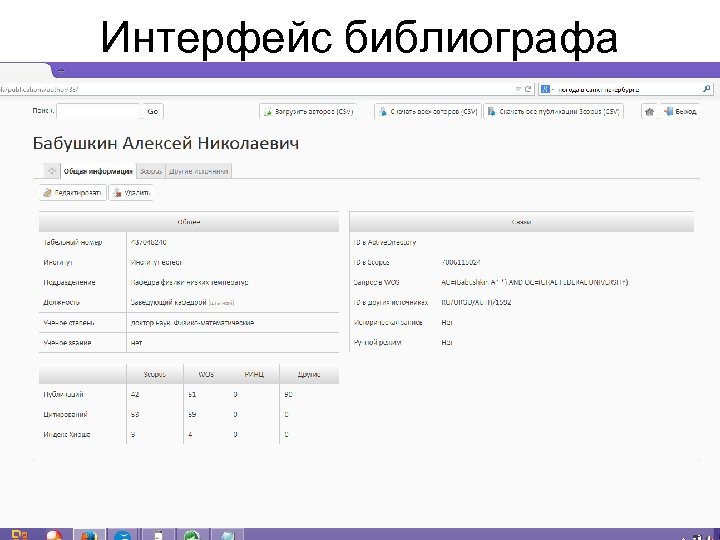Click the Индекс Хирша row label
Screen dimensions: 720x540
coord(67,434)
